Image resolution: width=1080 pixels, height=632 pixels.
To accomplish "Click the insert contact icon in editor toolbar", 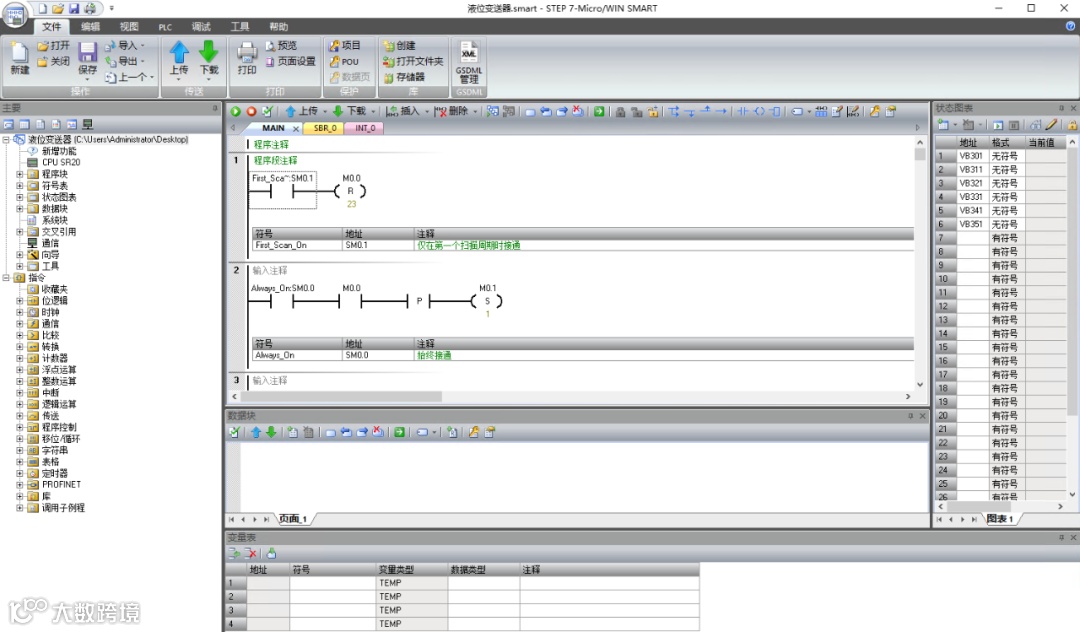I will [x=742, y=112].
